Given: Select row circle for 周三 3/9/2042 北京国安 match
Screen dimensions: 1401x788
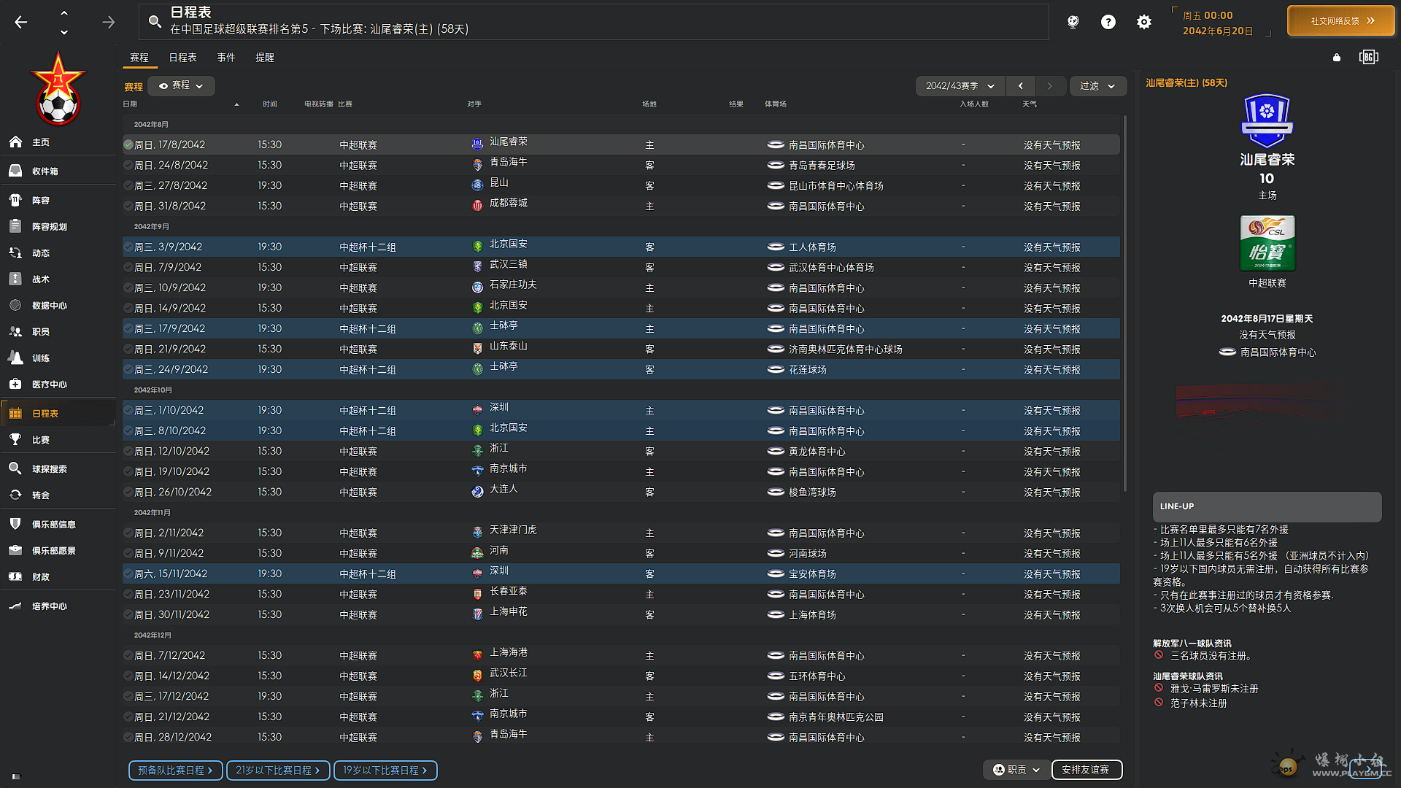Looking at the screenshot, I should [128, 247].
